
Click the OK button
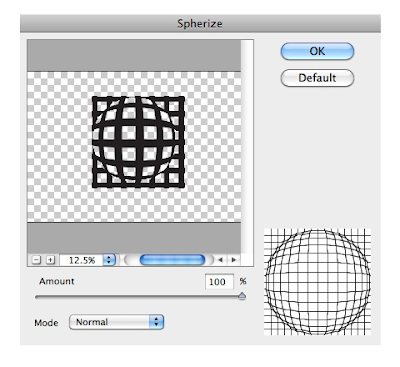pyautogui.click(x=317, y=51)
